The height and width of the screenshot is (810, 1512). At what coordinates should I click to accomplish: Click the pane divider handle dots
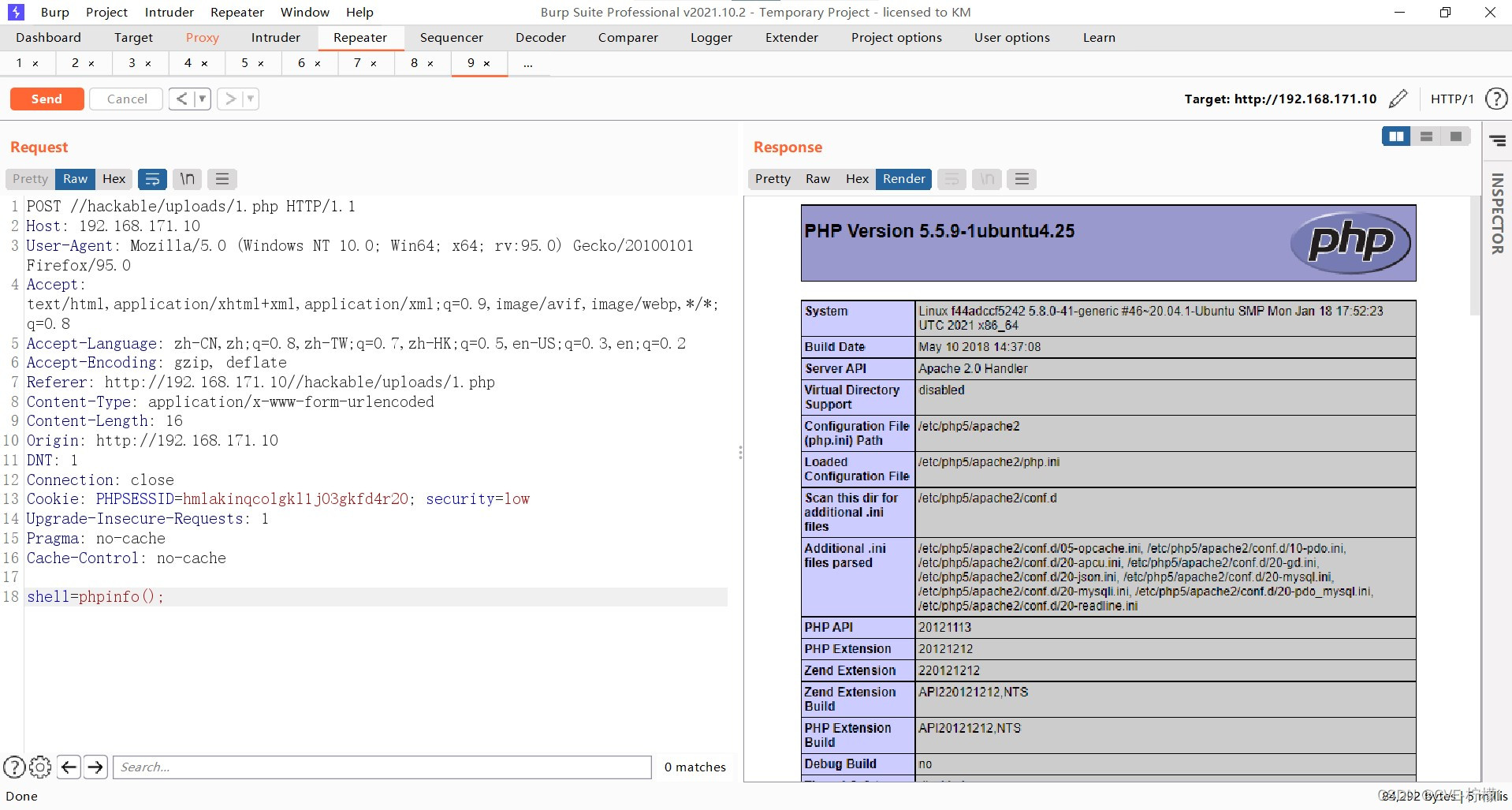click(740, 453)
